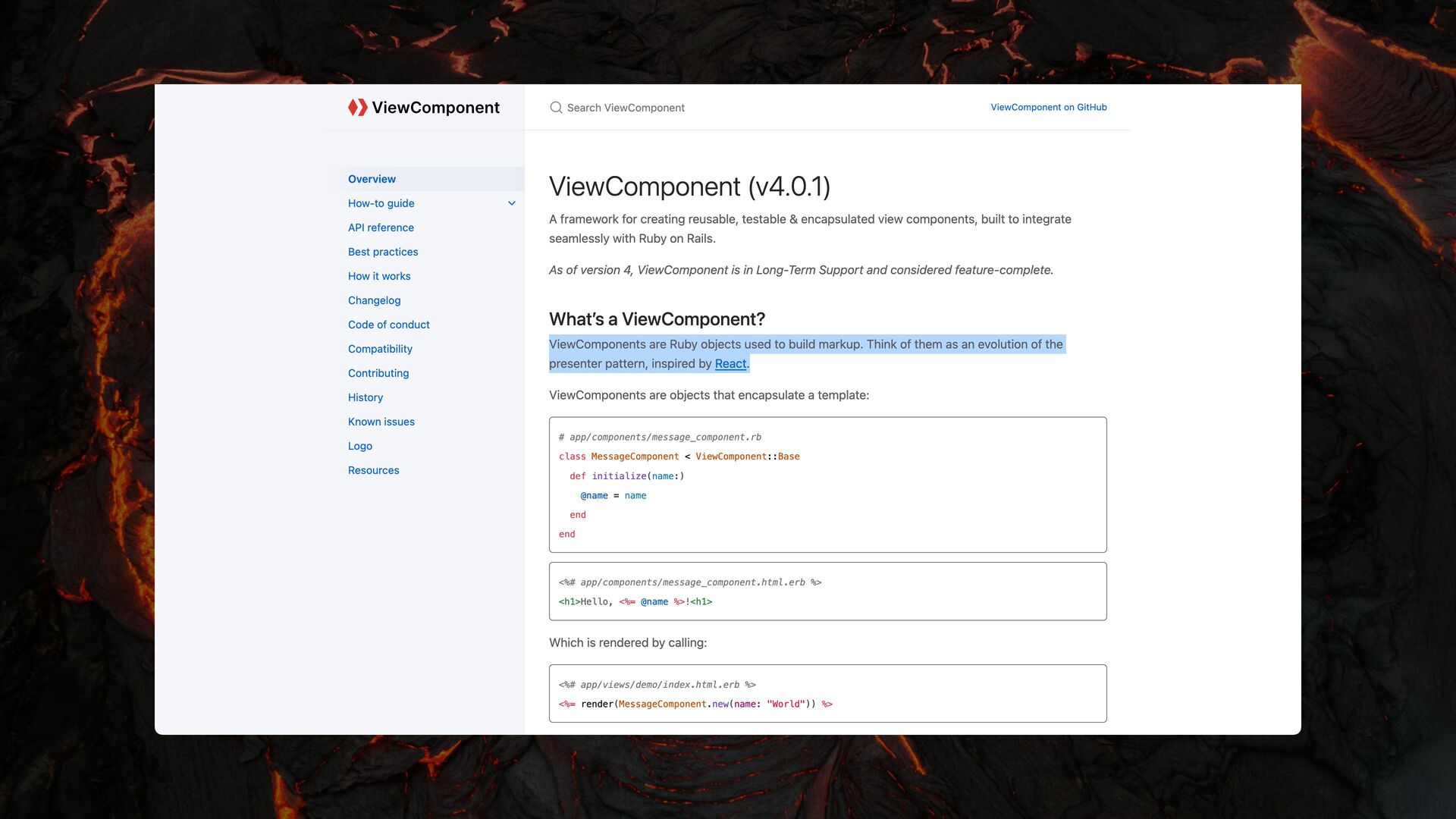
Task: Open How it works page
Action: click(379, 276)
